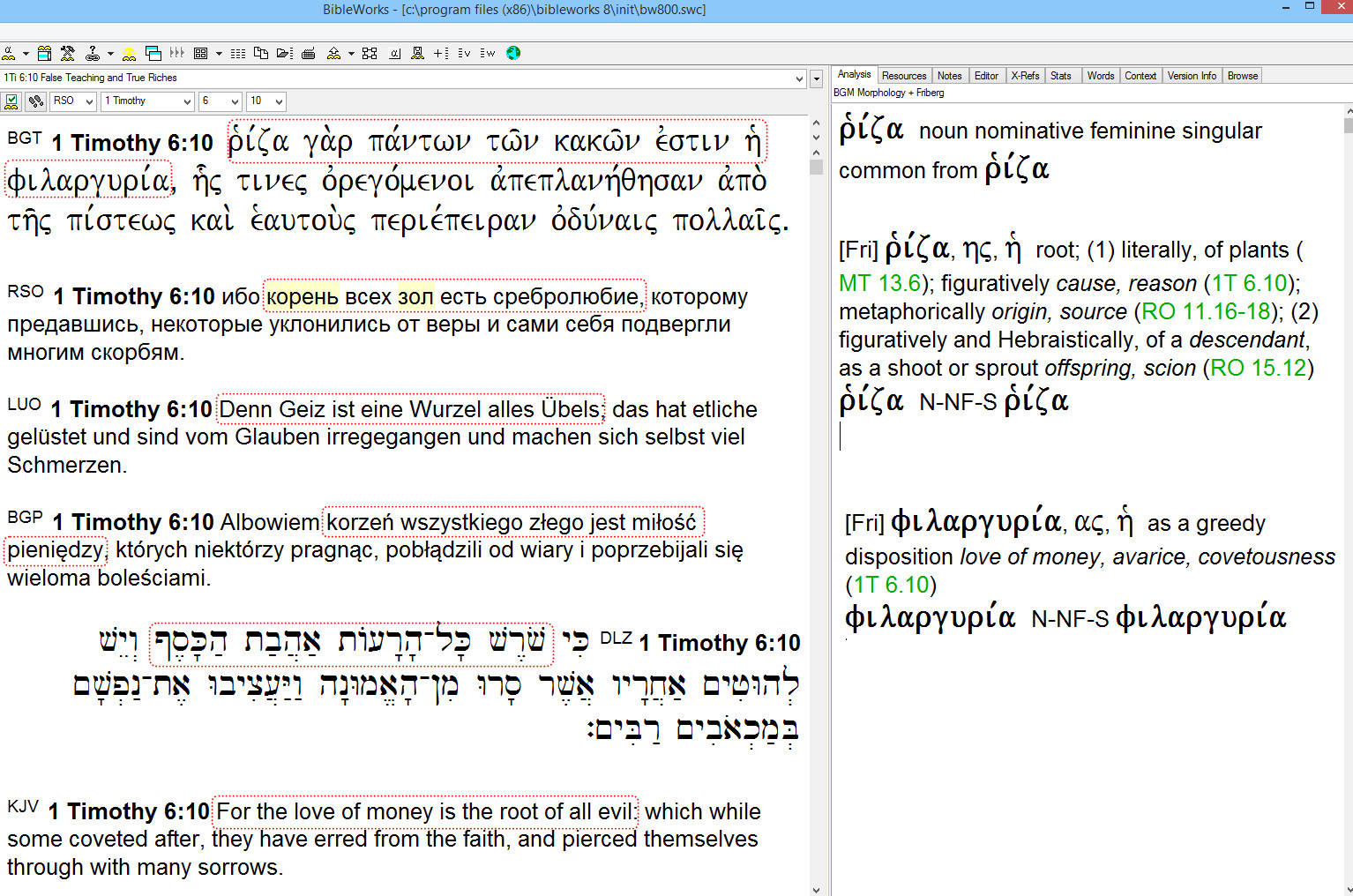The width and height of the screenshot is (1353, 896).
Task: Expand the arrow next to the grid layout icon
Action: tap(219, 53)
